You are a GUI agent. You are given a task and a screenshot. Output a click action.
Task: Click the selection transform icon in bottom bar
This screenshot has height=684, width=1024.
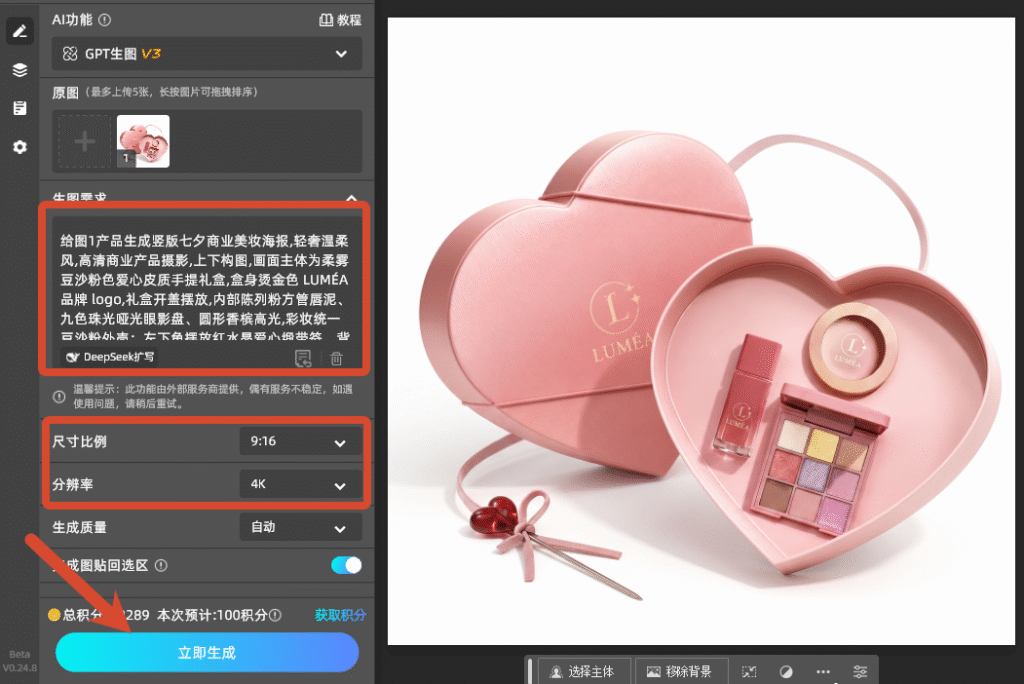749,672
